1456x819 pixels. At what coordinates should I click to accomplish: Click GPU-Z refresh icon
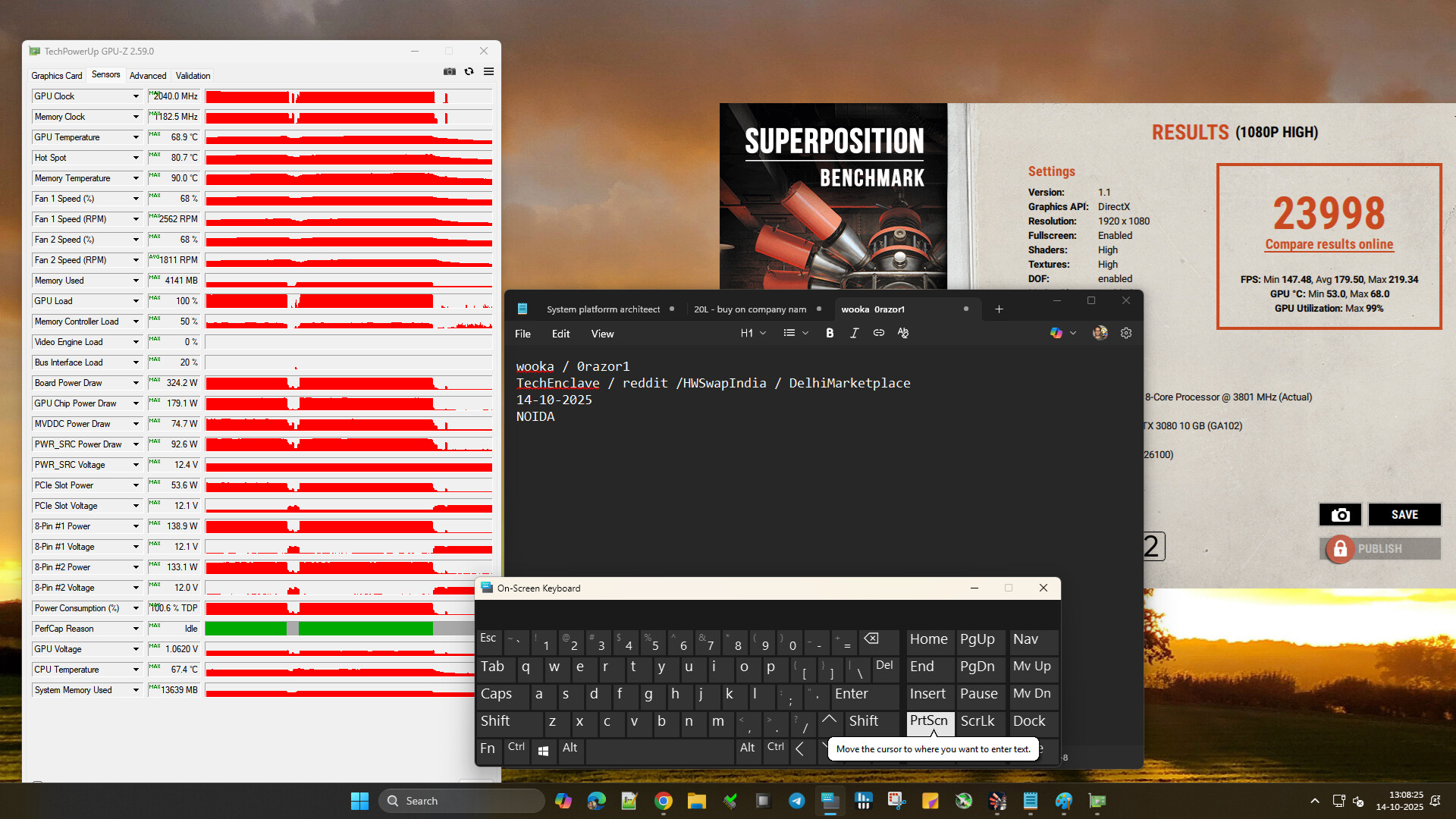coord(469,71)
